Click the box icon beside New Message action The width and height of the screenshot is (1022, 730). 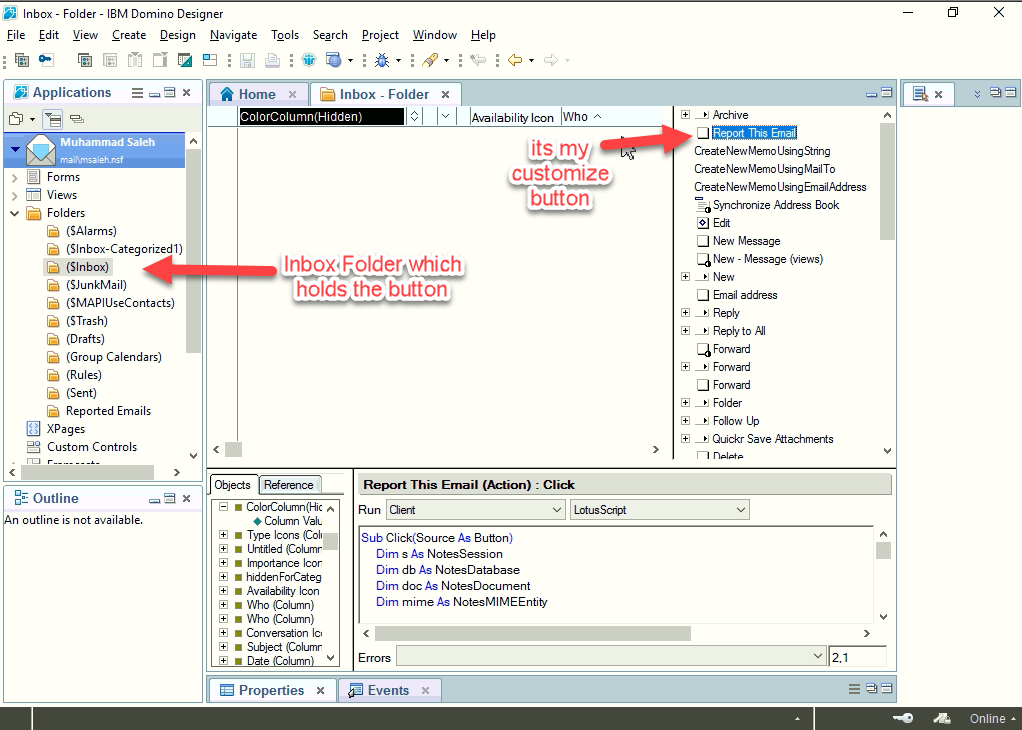coord(703,241)
